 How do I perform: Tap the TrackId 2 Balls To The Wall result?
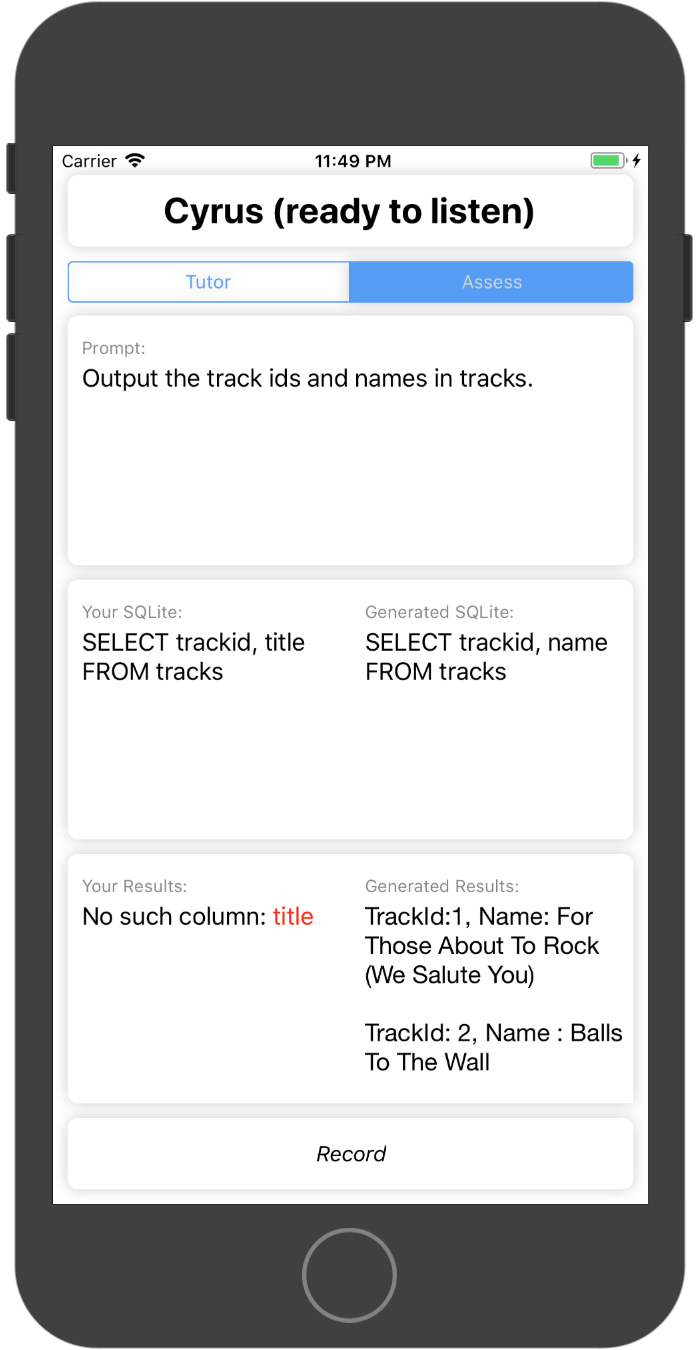coord(493,1047)
